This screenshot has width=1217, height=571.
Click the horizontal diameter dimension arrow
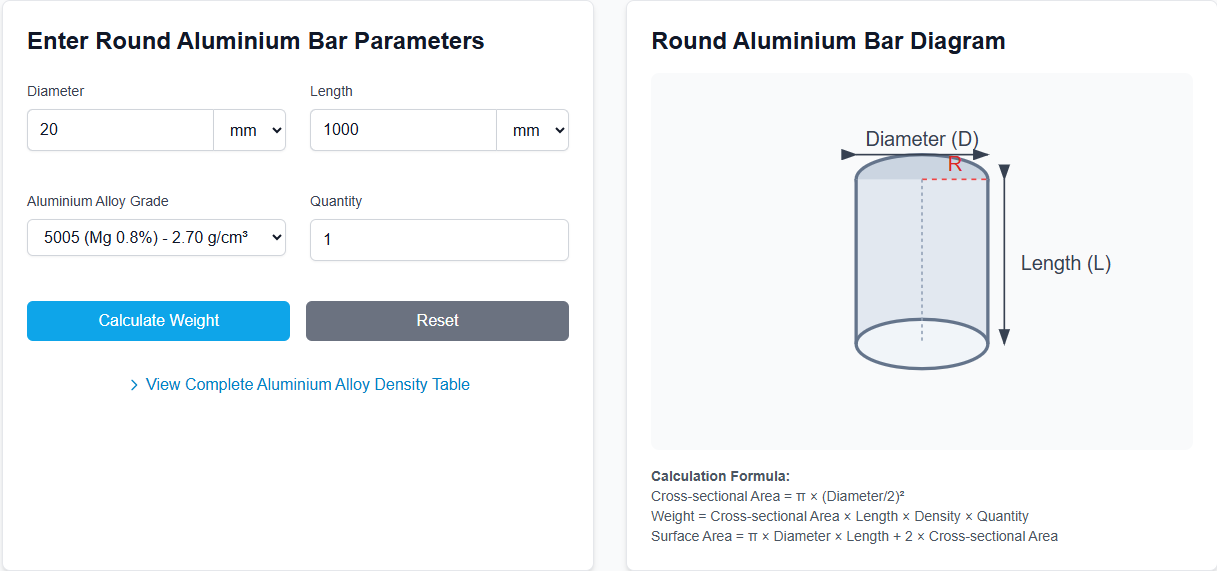tap(915, 155)
